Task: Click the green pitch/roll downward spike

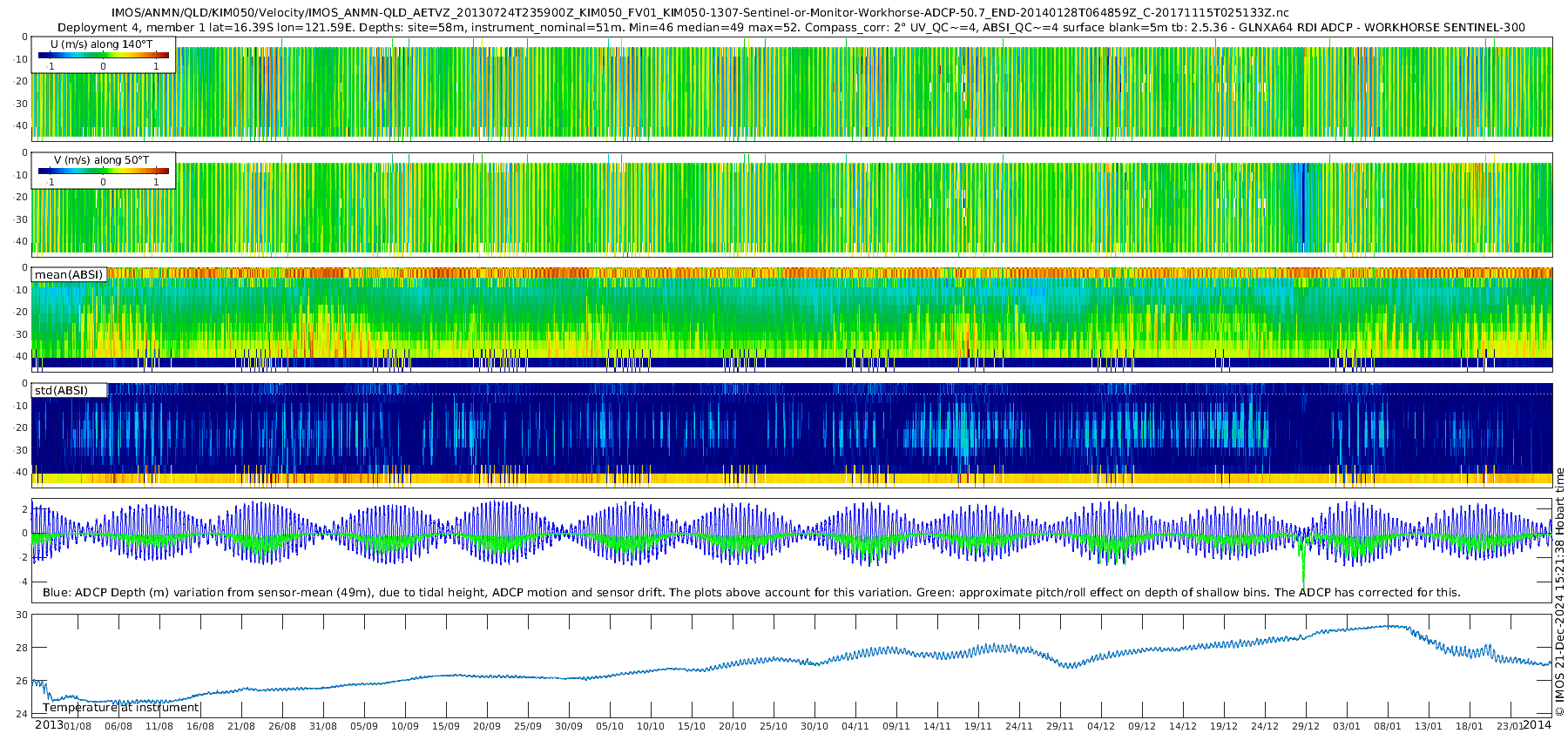Action: tap(1303, 570)
